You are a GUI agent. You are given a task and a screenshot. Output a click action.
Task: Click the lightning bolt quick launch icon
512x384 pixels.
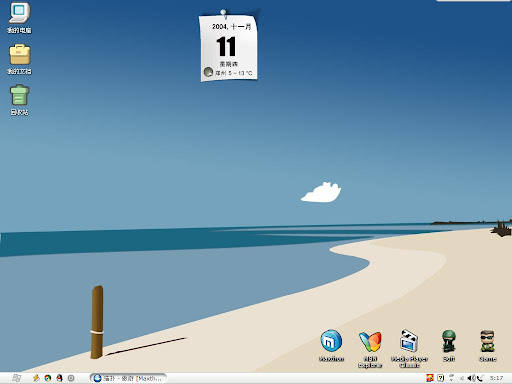tap(36, 378)
